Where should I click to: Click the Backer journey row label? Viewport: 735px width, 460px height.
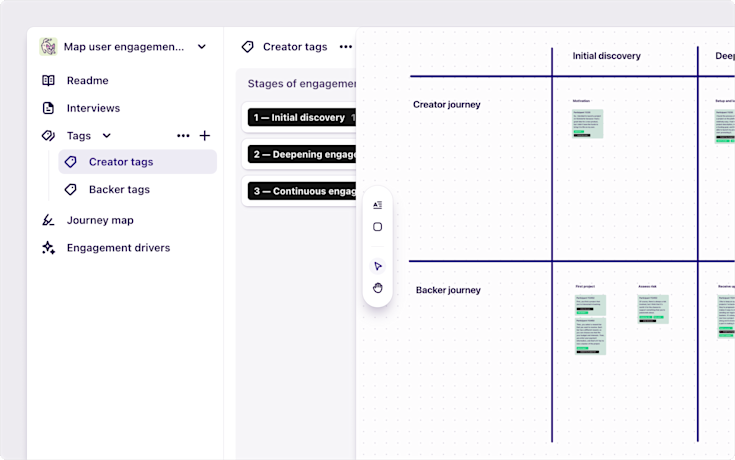point(448,290)
